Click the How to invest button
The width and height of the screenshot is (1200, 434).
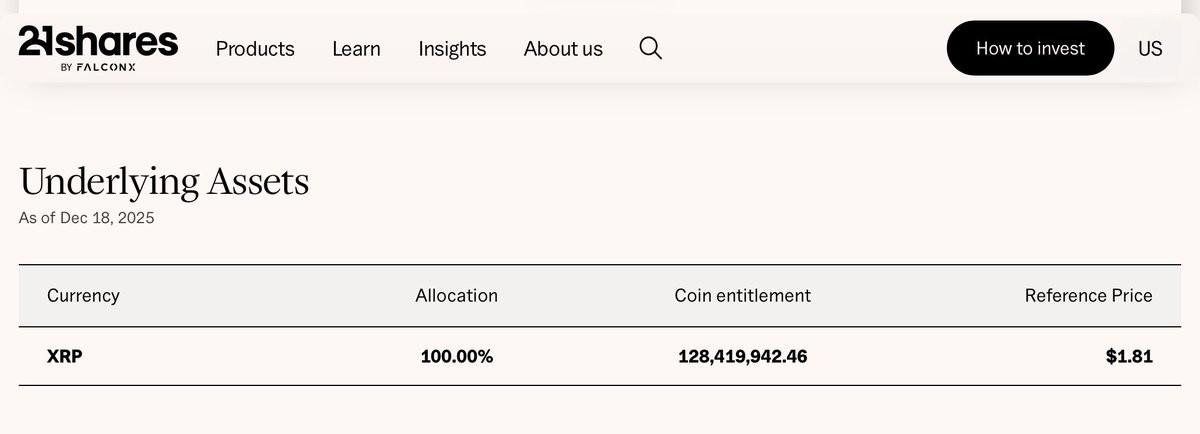click(x=1030, y=48)
